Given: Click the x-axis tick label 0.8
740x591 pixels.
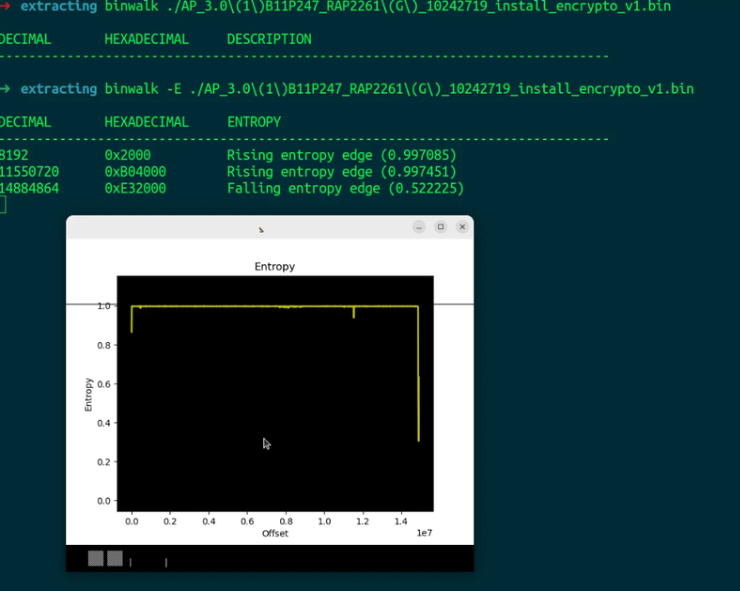Looking at the screenshot, I should coord(286,522).
